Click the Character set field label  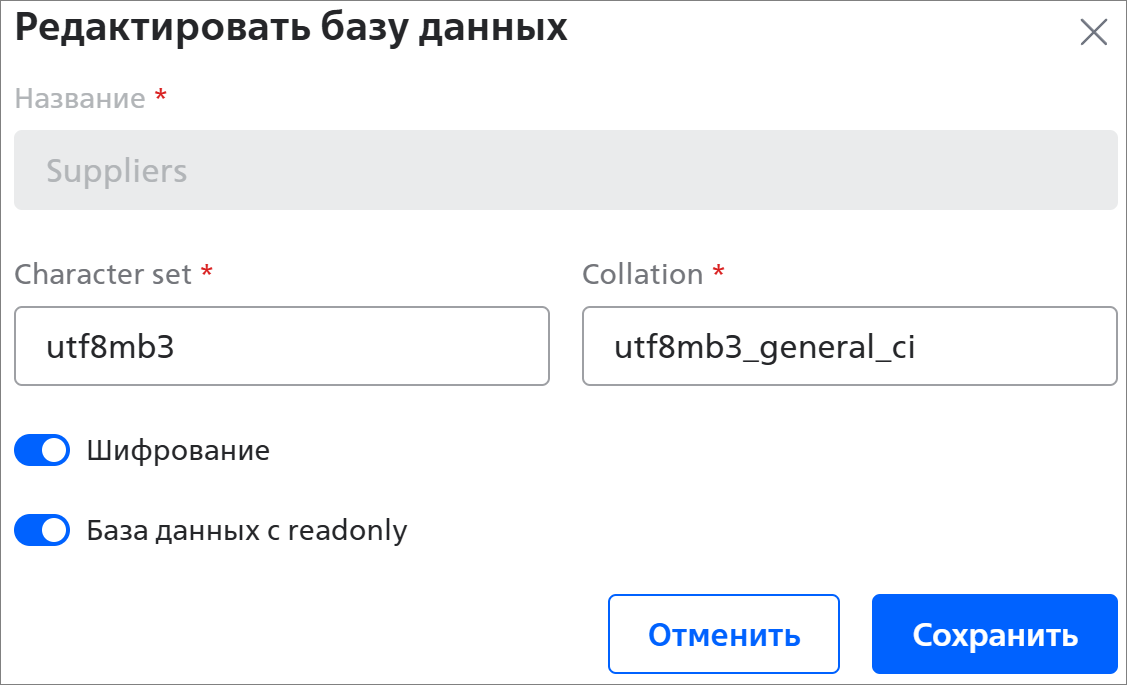(103, 274)
